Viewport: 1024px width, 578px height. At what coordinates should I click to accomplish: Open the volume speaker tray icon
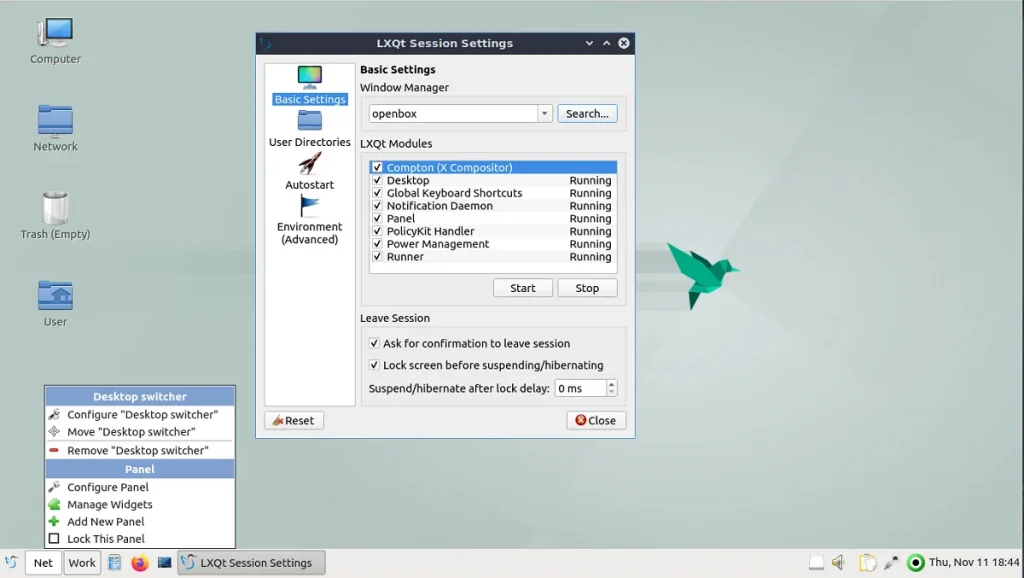click(839, 562)
